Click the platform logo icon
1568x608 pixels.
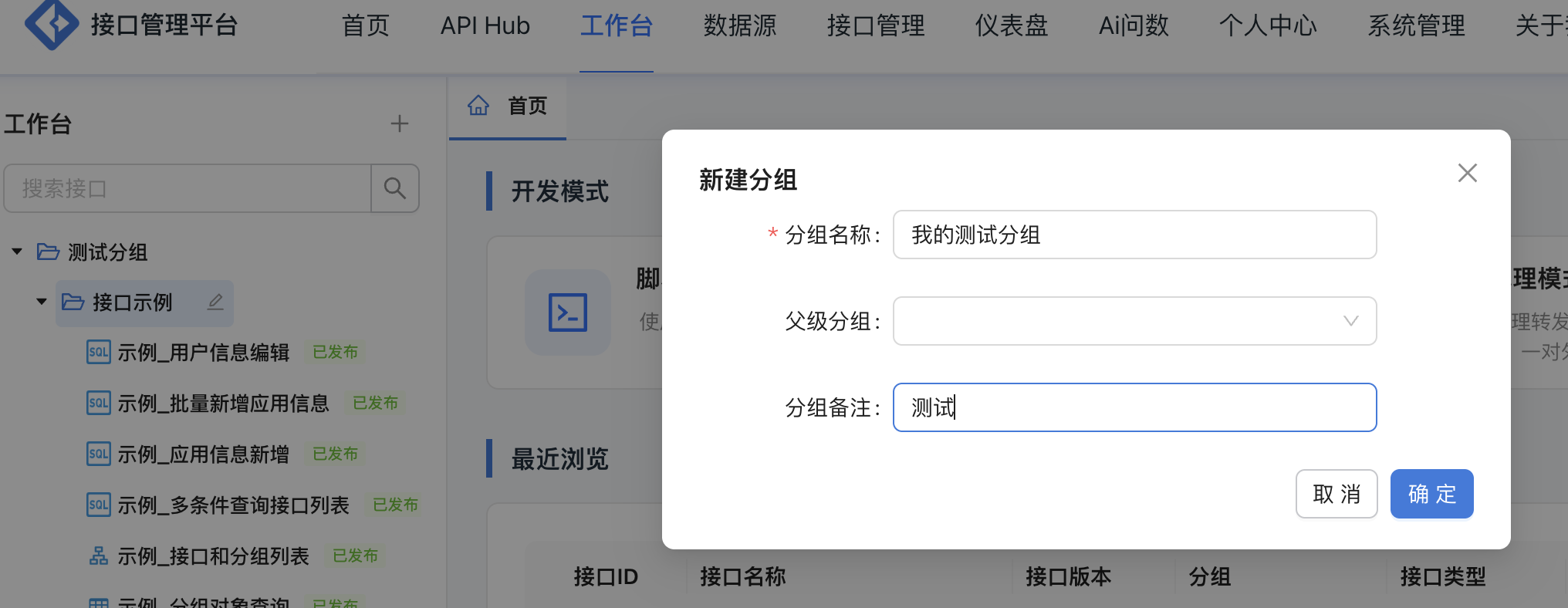(52, 24)
